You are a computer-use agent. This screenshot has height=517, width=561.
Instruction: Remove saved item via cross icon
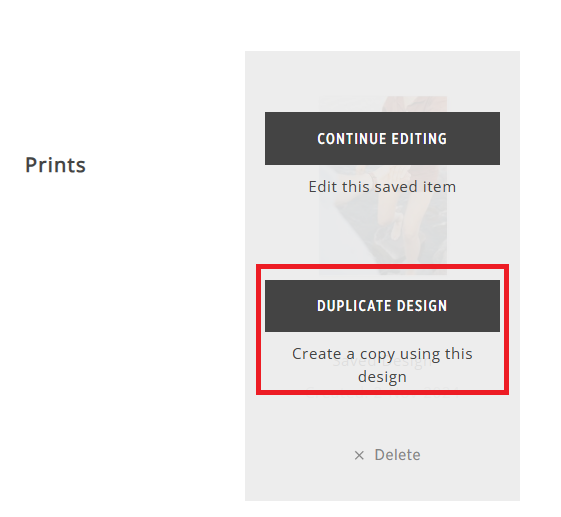point(359,455)
